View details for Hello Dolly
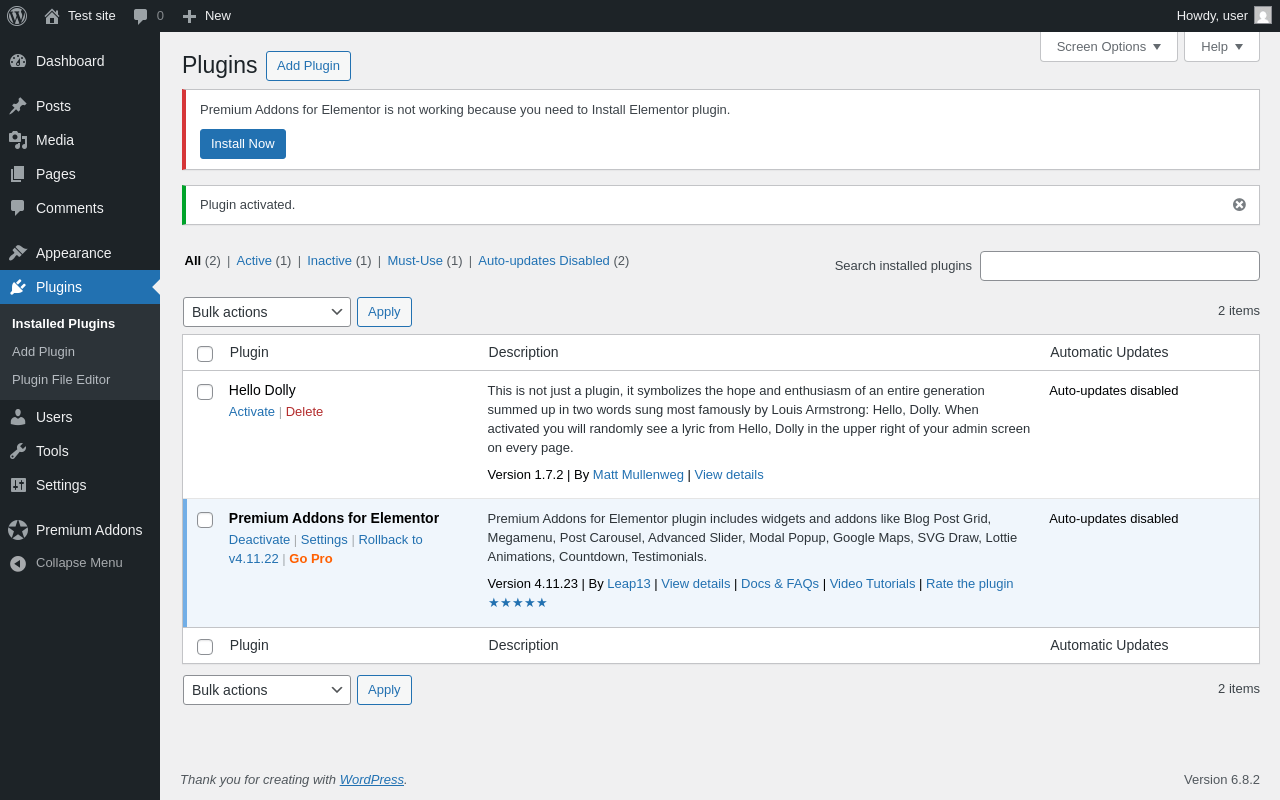This screenshot has height=800, width=1280. click(x=729, y=475)
